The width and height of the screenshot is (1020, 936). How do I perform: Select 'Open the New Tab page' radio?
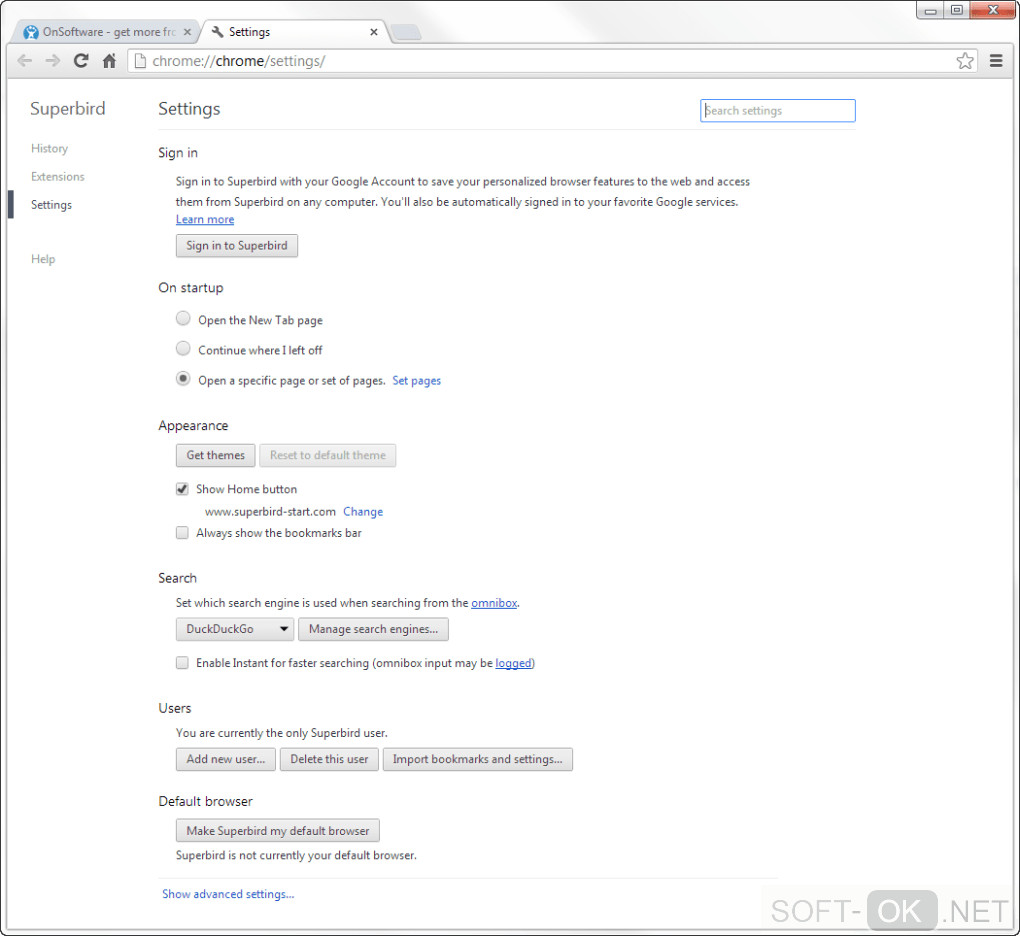(x=183, y=318)
